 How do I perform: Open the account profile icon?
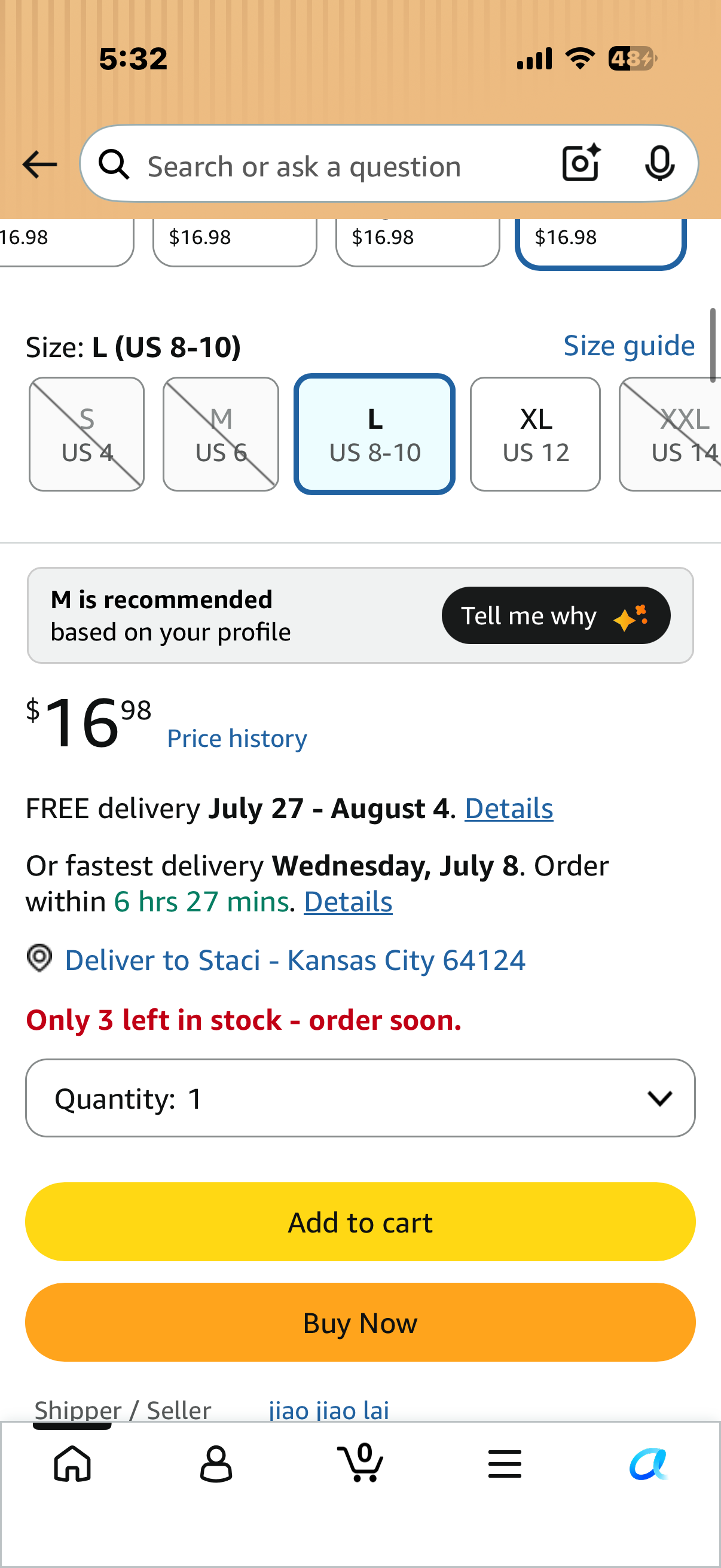pyautogui.click(x=216, y=1463)
